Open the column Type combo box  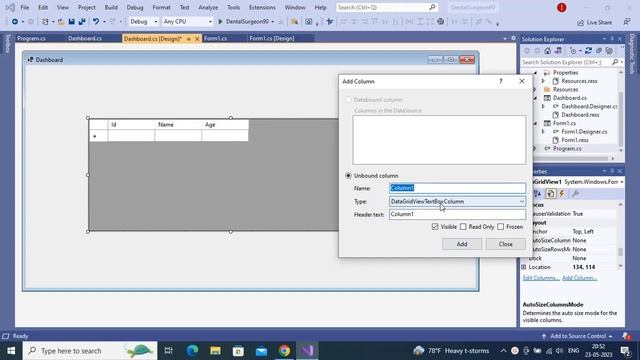pos(457,201)
